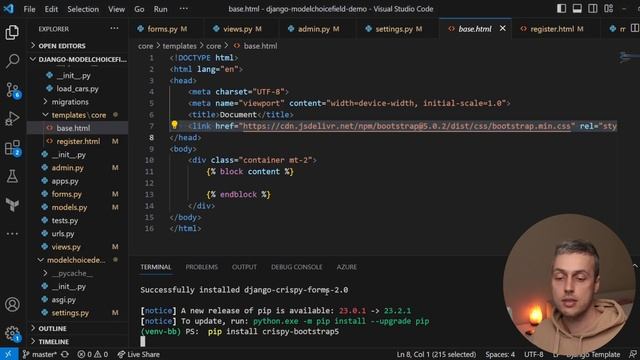
Task: Open notifications bell in status bar
Action: [x=633, y=354]
